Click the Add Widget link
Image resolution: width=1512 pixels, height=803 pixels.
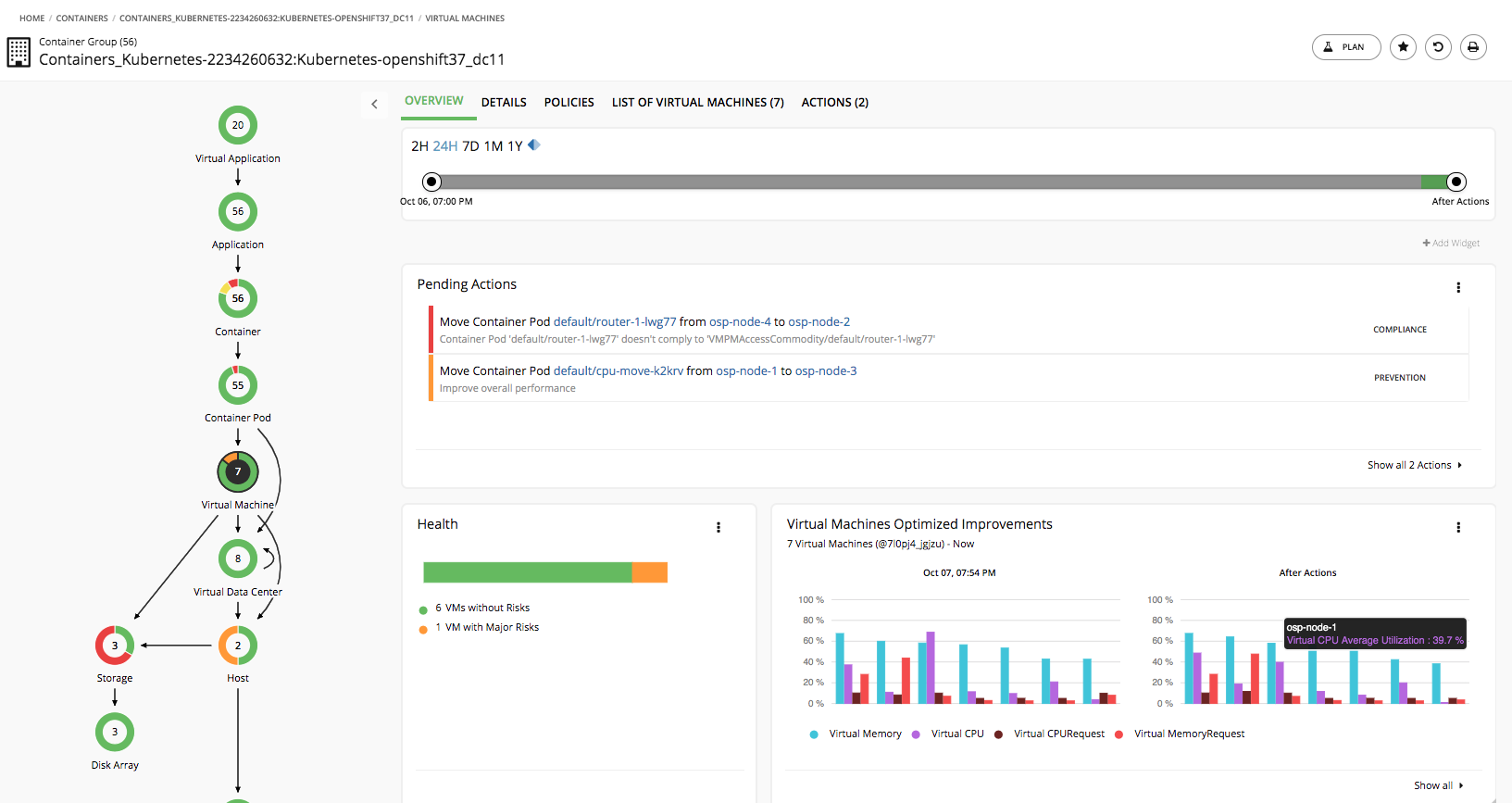pos(1451,243)
